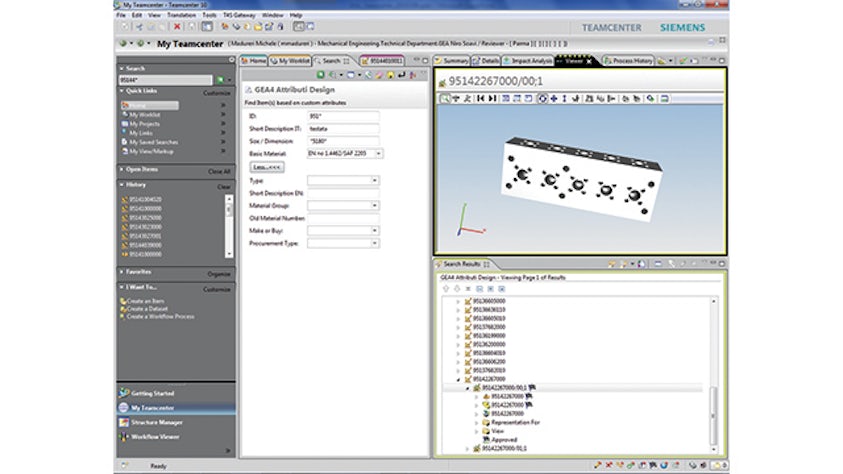Select the circular rotate tool in Viewer toolbar
The width and height of the screenshot is (843, 474).
pyautogui.click(x=542, y=98)
